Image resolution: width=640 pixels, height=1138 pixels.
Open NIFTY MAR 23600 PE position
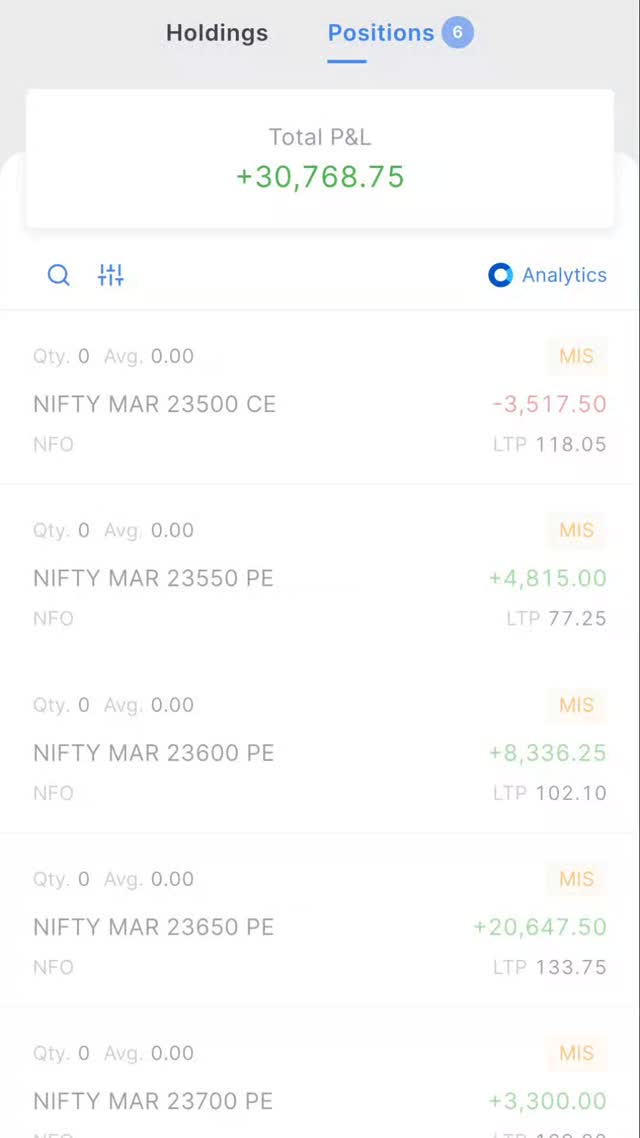[153, 753]
